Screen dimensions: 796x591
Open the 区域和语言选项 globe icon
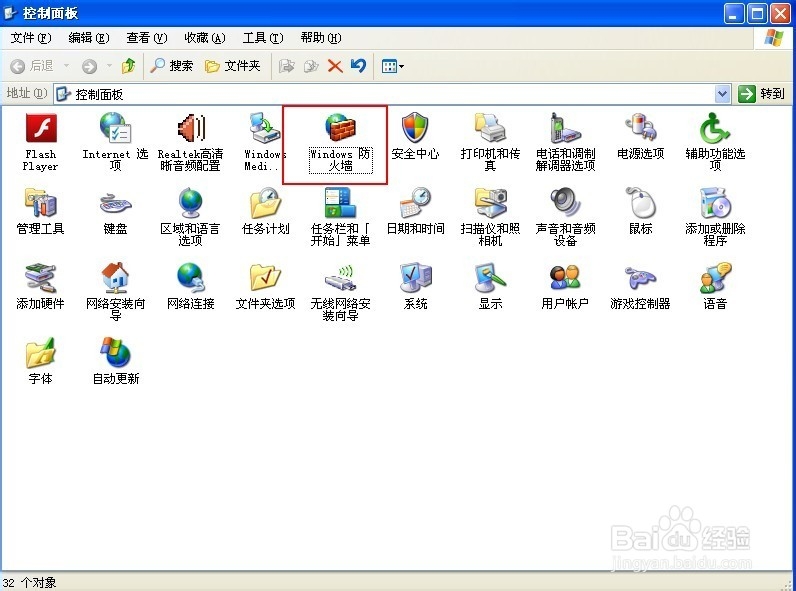click(190, 203)
